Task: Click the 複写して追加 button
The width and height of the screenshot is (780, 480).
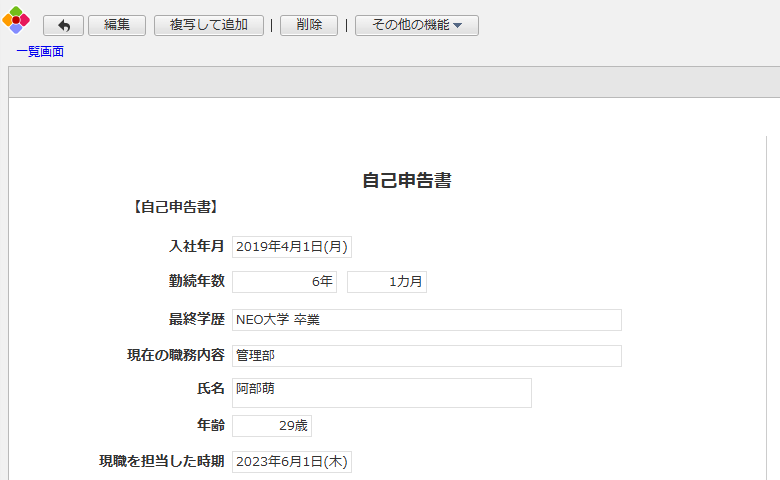Action: coord(208,26)
